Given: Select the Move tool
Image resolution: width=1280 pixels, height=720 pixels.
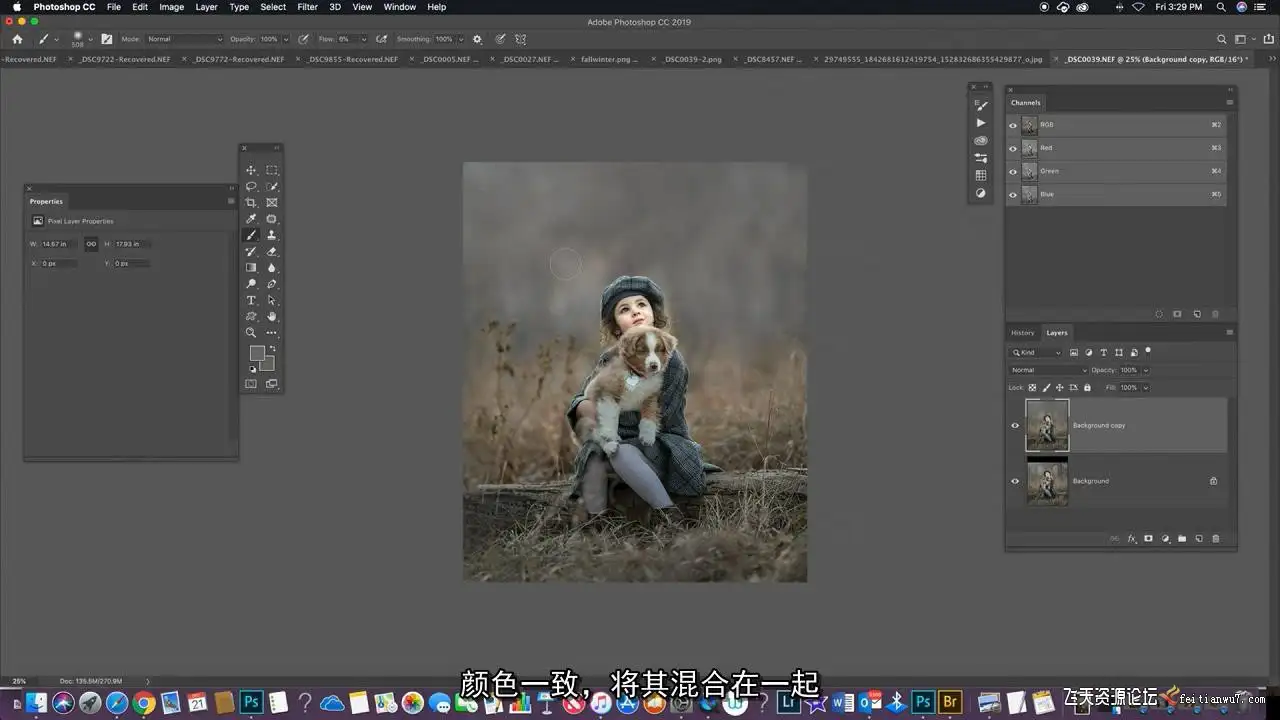Looking at the screenshot, I should pyautogui.click(x=251, y=170).
